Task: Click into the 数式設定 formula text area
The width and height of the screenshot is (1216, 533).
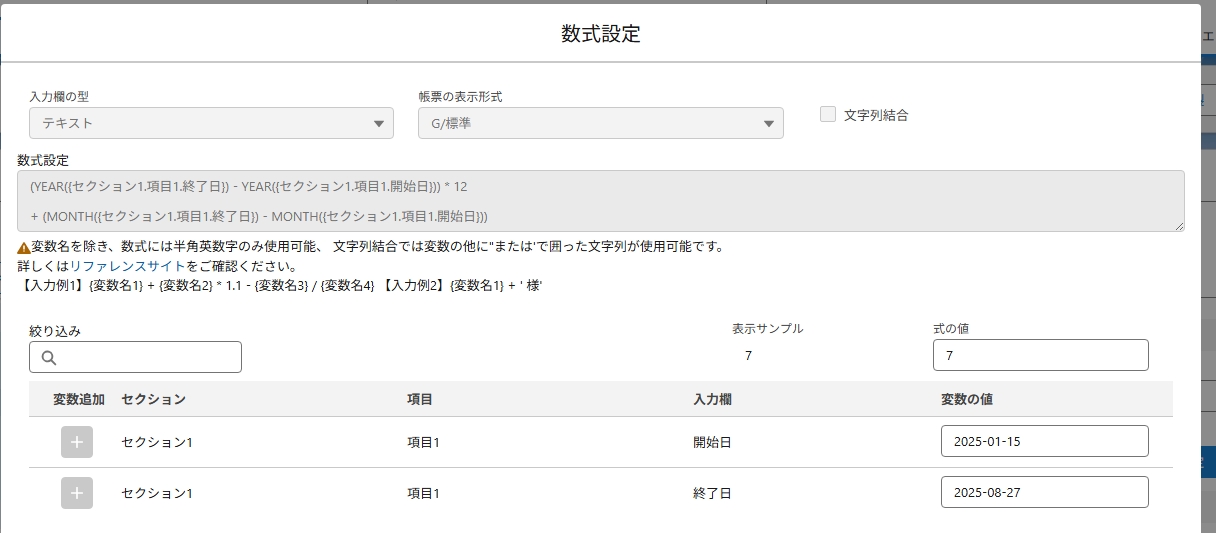Action: coord(600,201)
